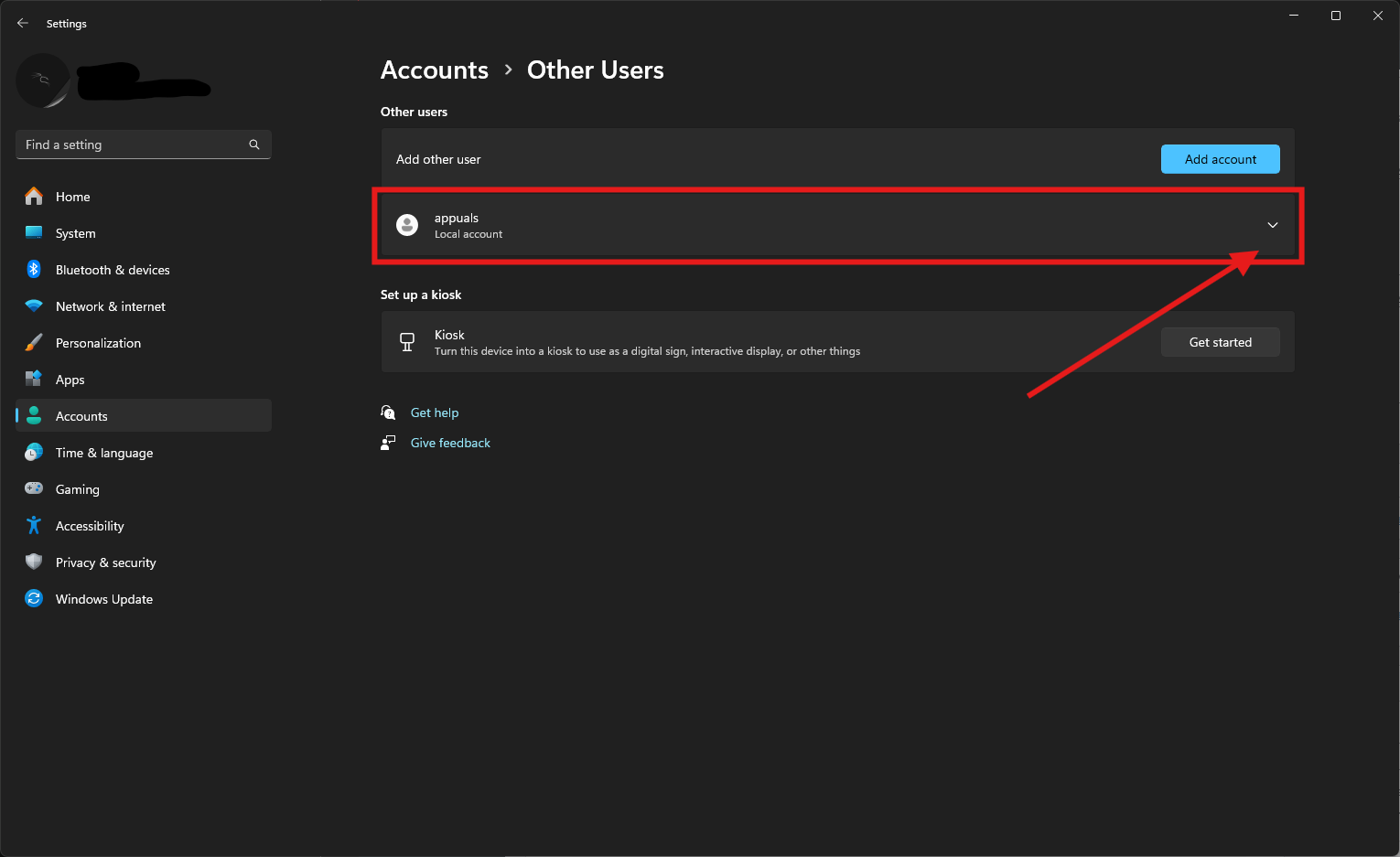Go to Time & language settings
The height and width of the screenshot is (857, 1400).
click(103, 453)
